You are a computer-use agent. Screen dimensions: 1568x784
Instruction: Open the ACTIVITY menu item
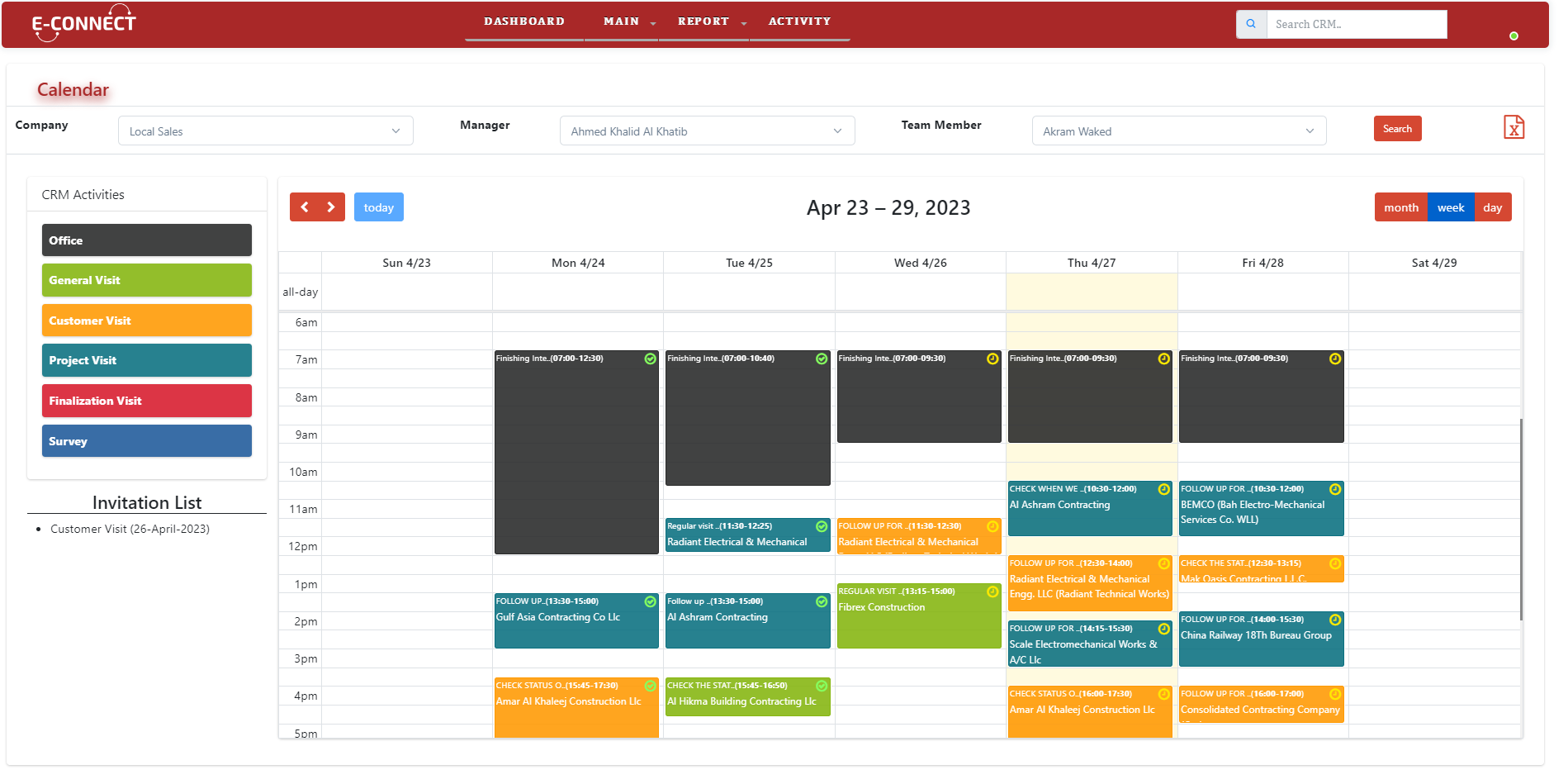point(799,21)
